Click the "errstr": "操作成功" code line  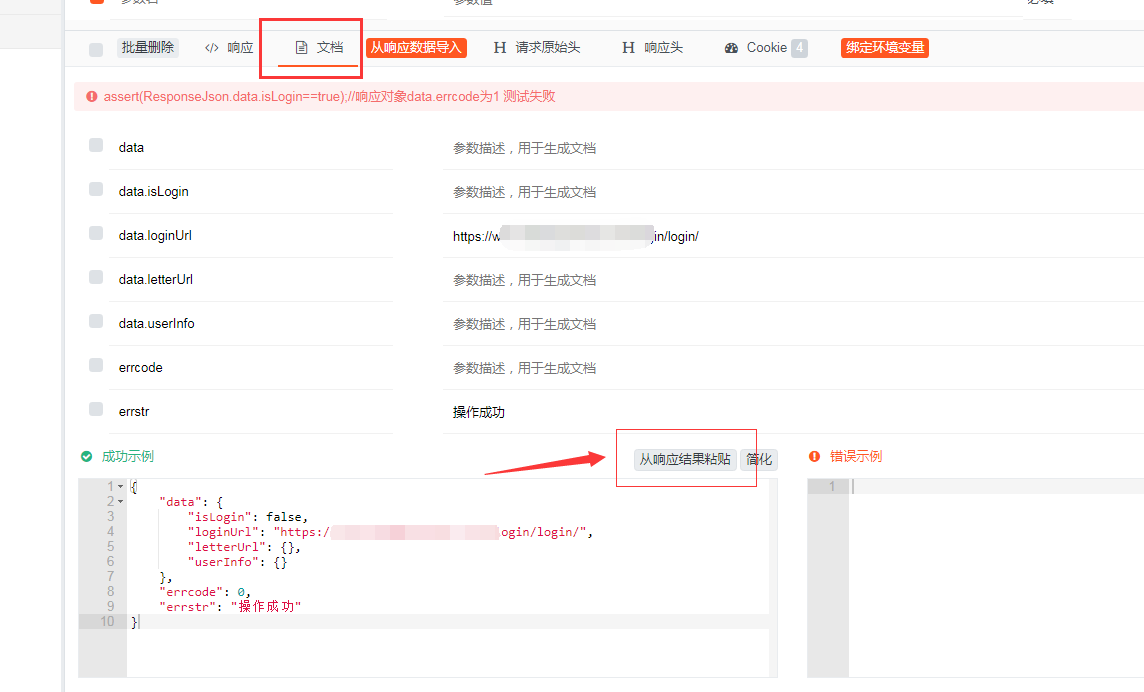pos(230,607)
